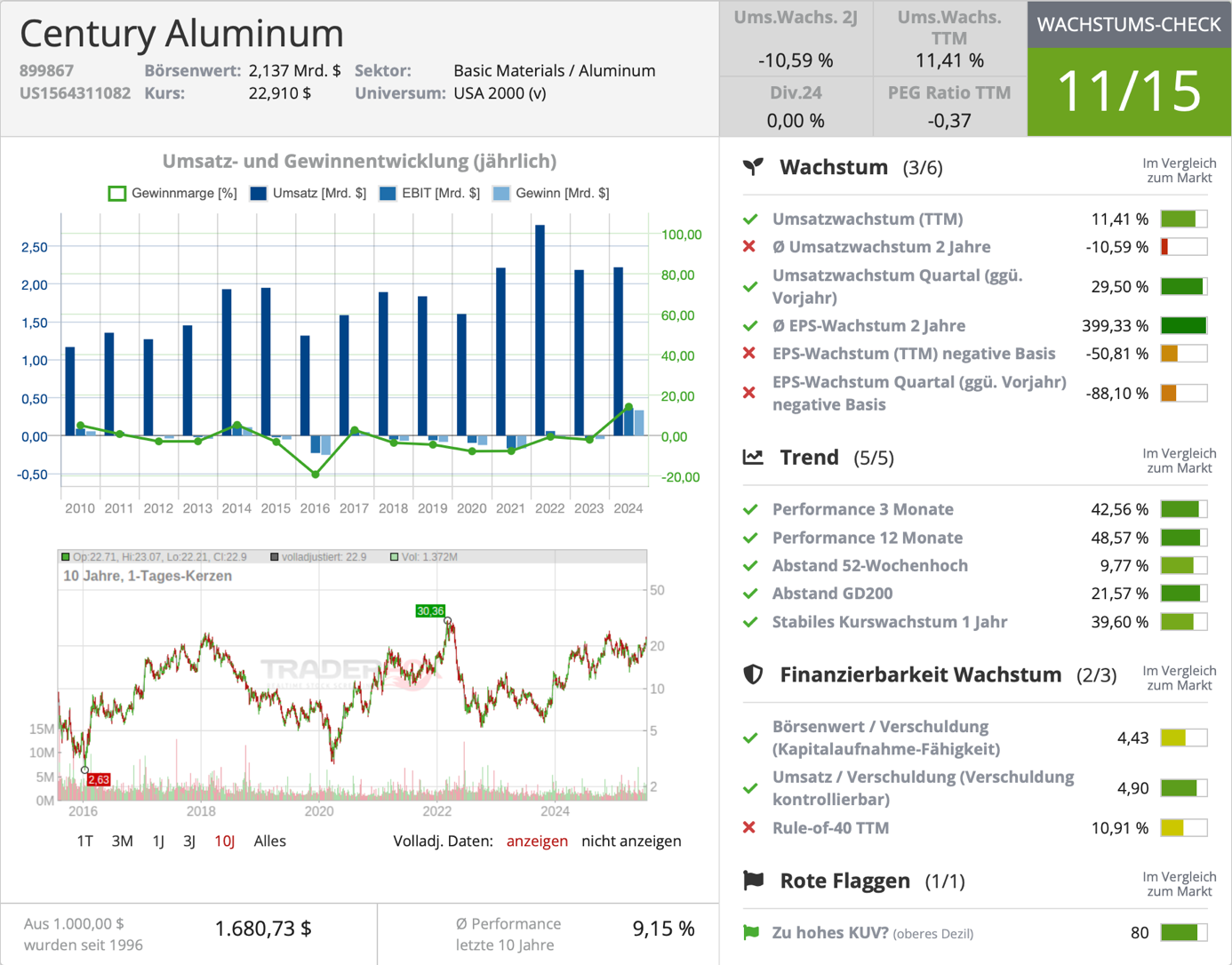Toggle Gewinnmarge [%] legend entry

tap(172, 193)
